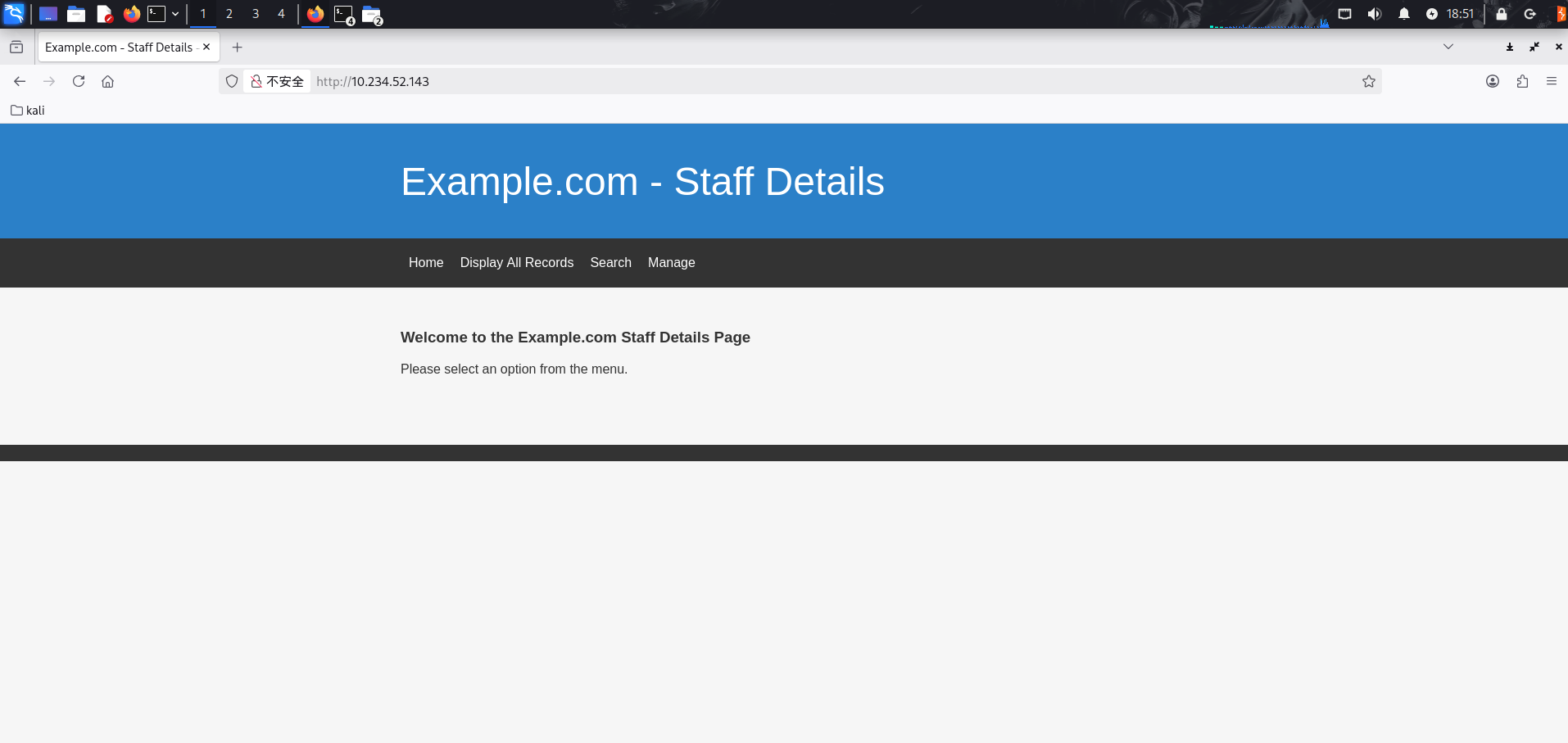Open a new browser tab
This screenshot has height=743, width=1568.
click(x=237, y=48)
